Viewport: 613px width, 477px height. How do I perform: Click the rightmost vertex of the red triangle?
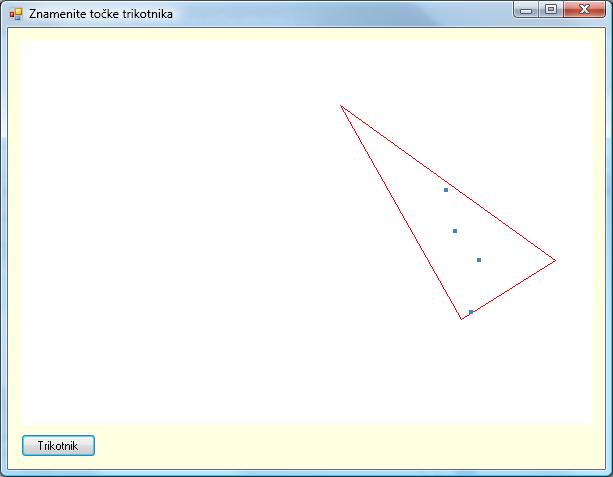(555, 261)
